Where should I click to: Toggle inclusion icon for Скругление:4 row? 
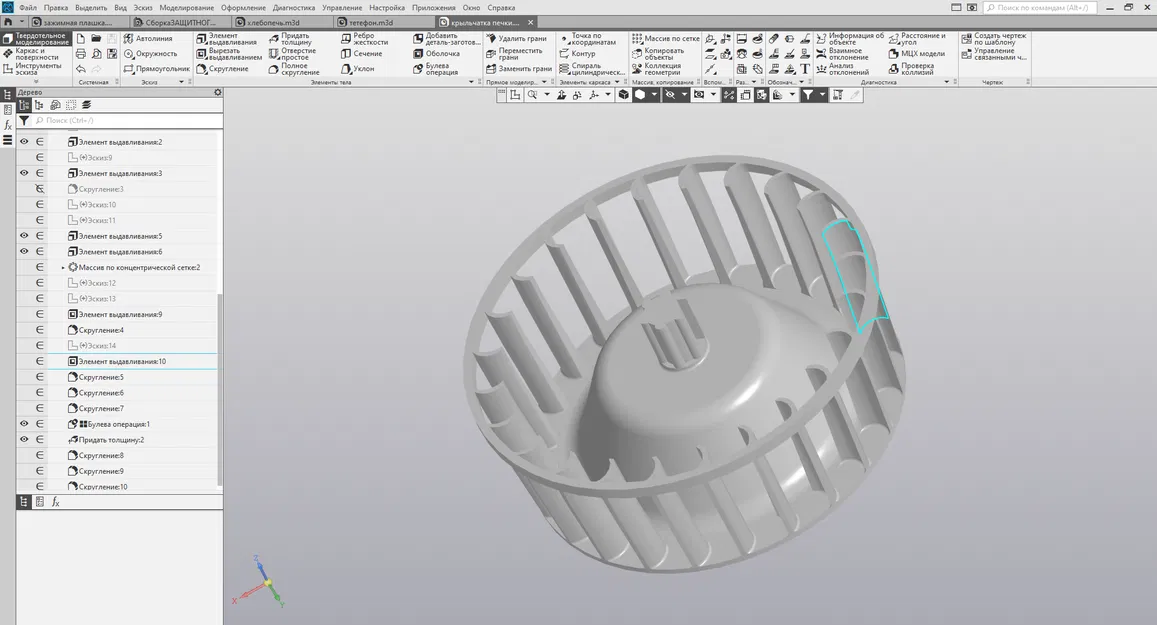[40, 330]
